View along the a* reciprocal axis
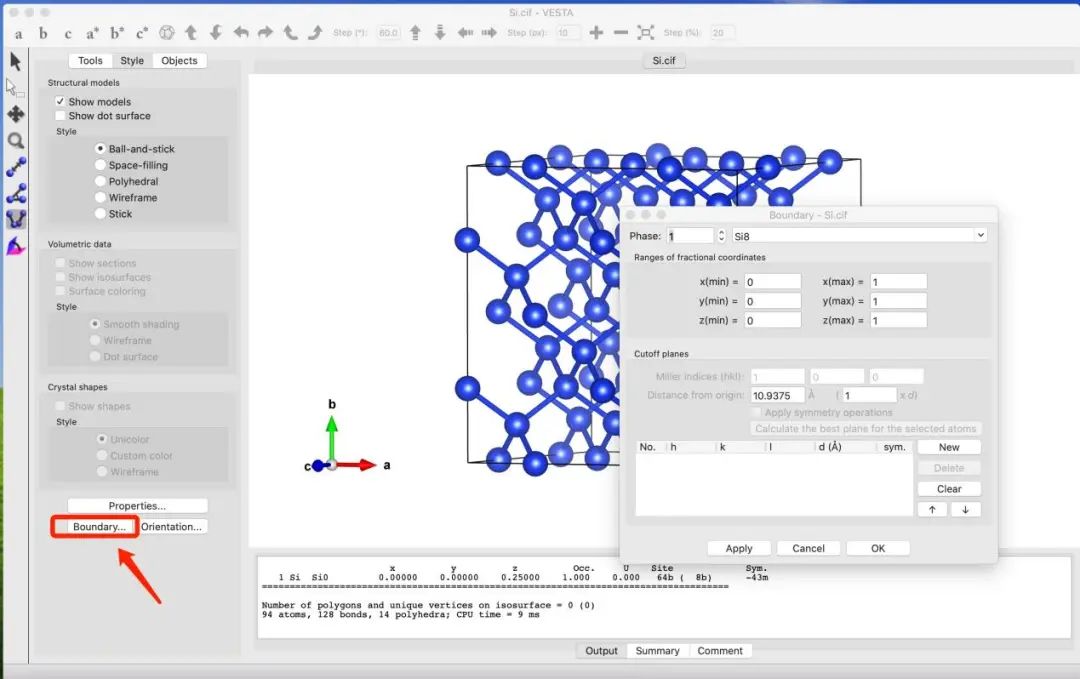Viewport: 1080px width, 679px height. click(92, 33)
